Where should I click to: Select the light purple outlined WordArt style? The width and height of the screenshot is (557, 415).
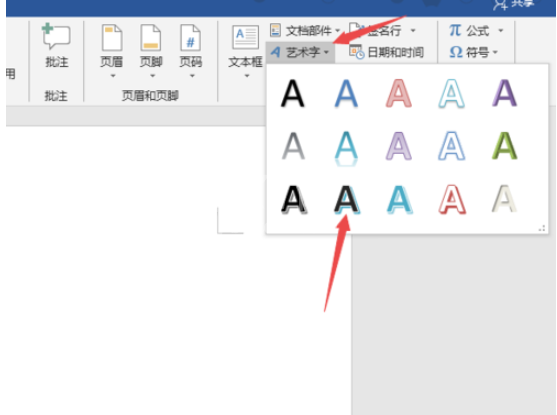[399, 146]
